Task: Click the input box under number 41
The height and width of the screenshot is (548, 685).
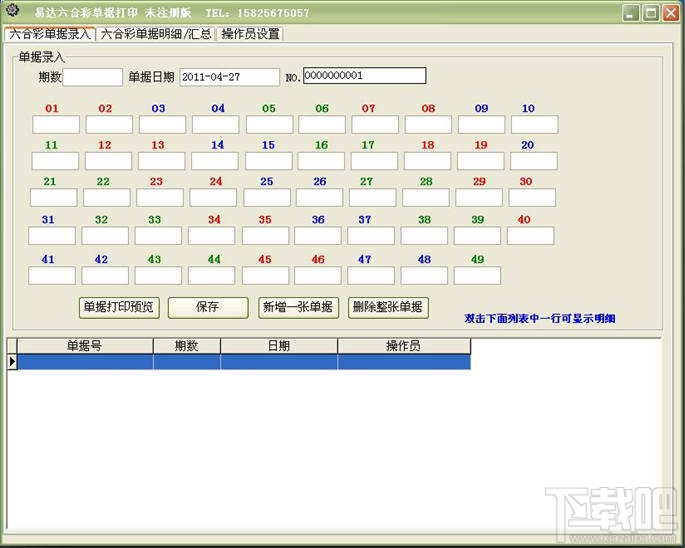Action: click(x=52, y=276)
